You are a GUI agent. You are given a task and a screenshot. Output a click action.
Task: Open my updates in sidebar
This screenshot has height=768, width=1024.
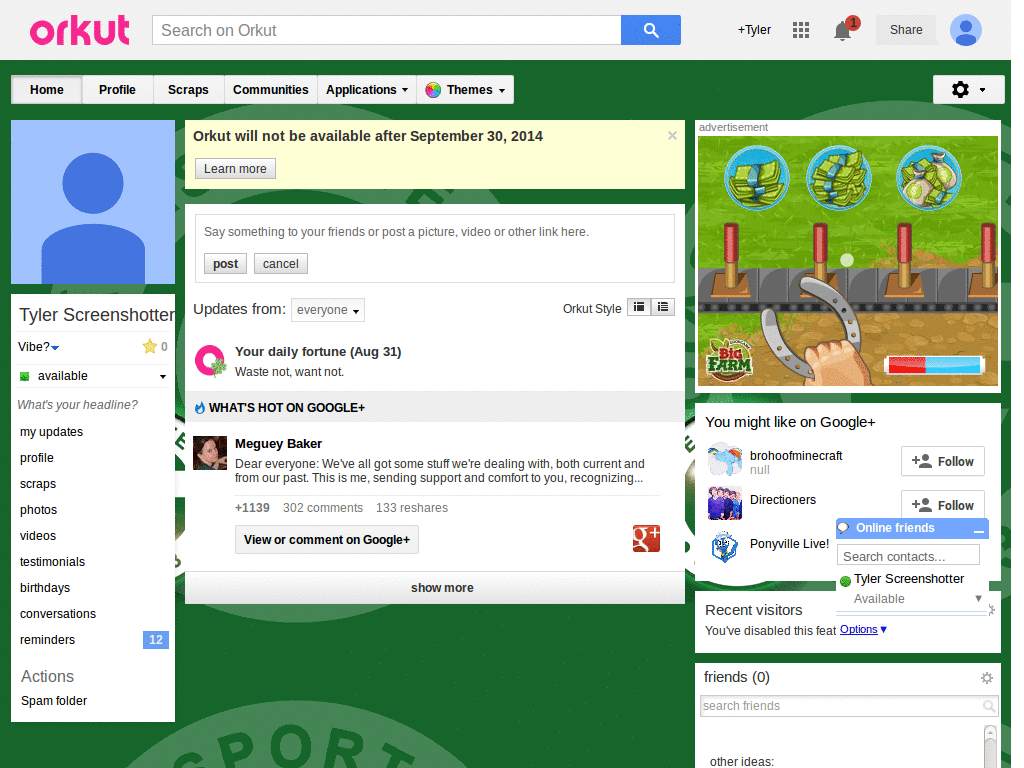click(x=52, y=432)
